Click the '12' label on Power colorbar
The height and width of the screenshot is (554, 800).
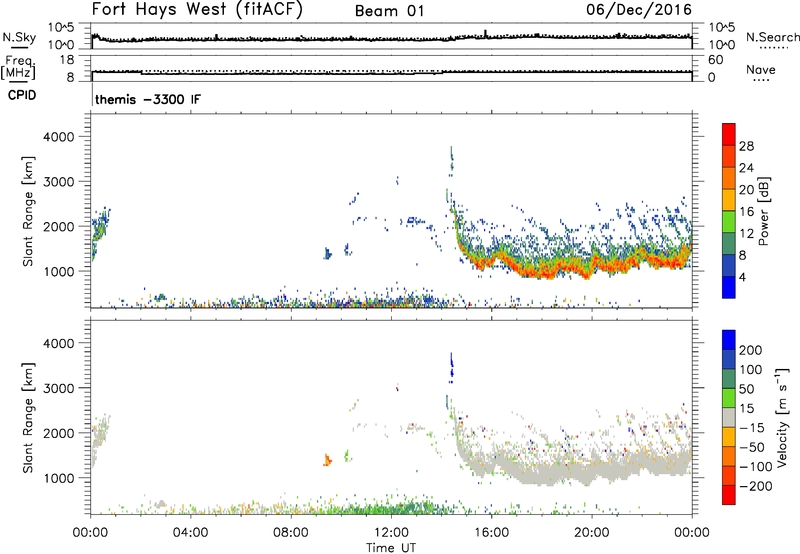[x=746, y=234]
